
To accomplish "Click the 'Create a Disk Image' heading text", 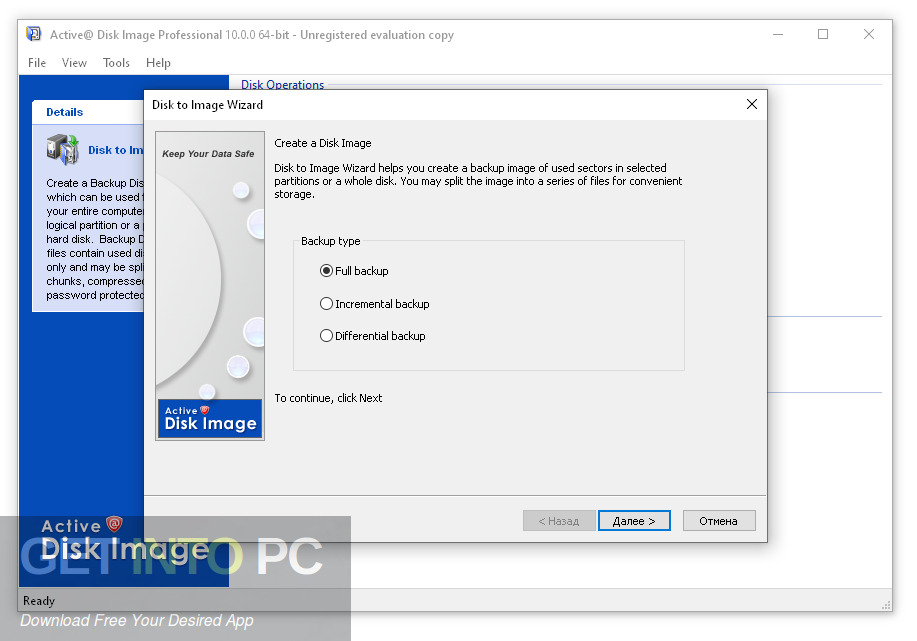I will 323,143.
